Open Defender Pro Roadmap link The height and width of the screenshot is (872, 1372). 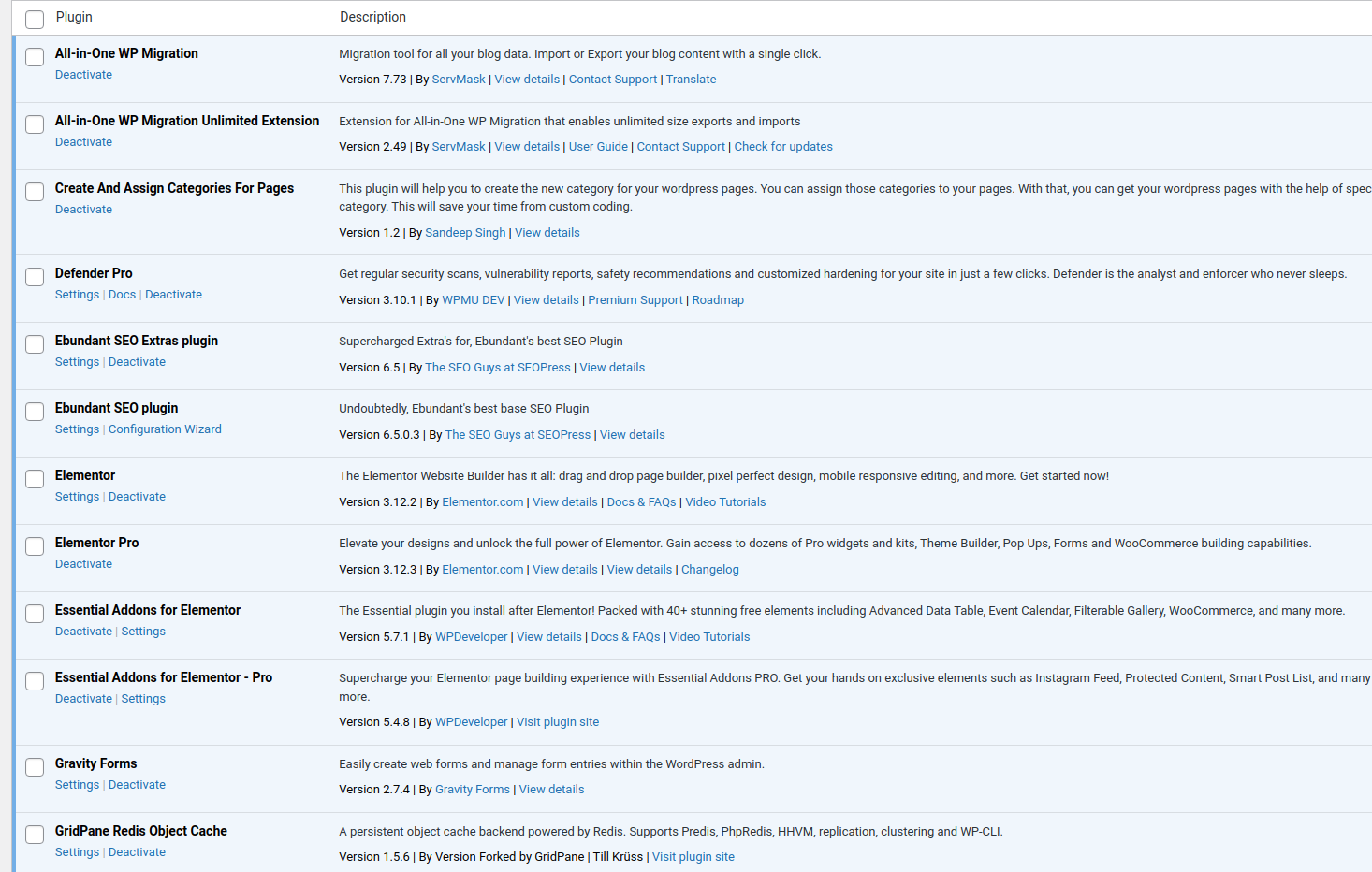717,300
